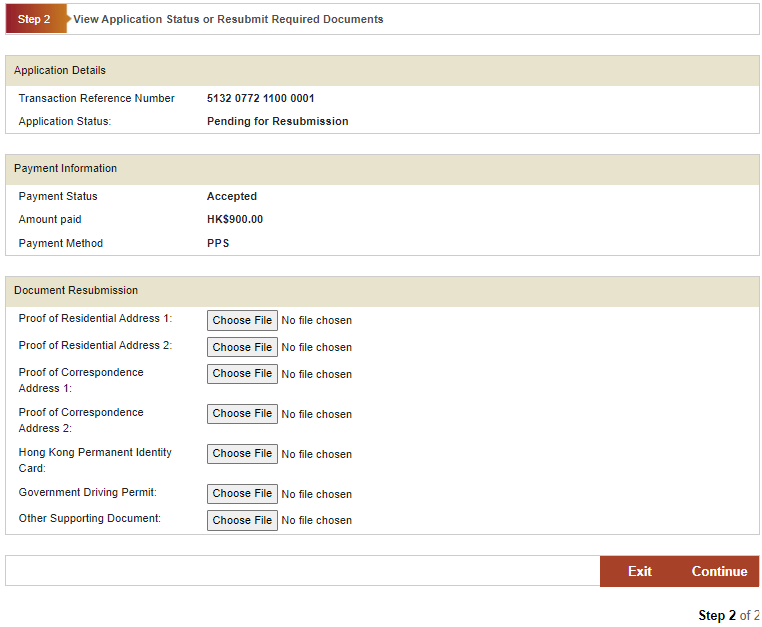Screen dimensions: 762x627
Task: Click Continue to proceed
Action: click(718, 571)
